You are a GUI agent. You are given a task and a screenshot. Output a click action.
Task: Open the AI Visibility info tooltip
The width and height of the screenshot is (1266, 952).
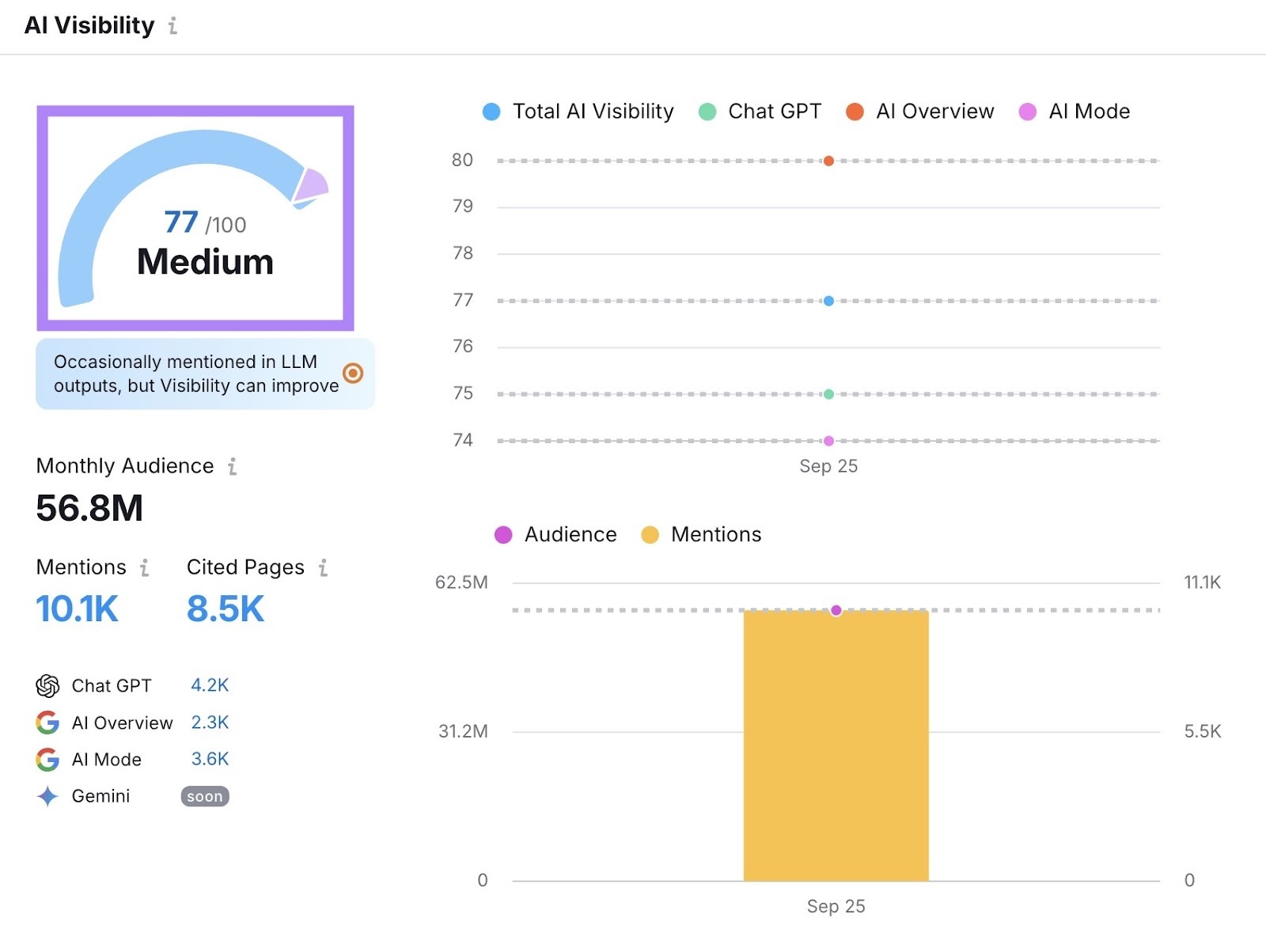click(x=172, y=26)
